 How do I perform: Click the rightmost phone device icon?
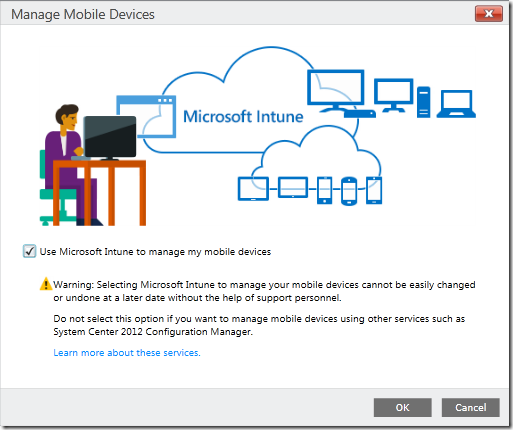374,190
